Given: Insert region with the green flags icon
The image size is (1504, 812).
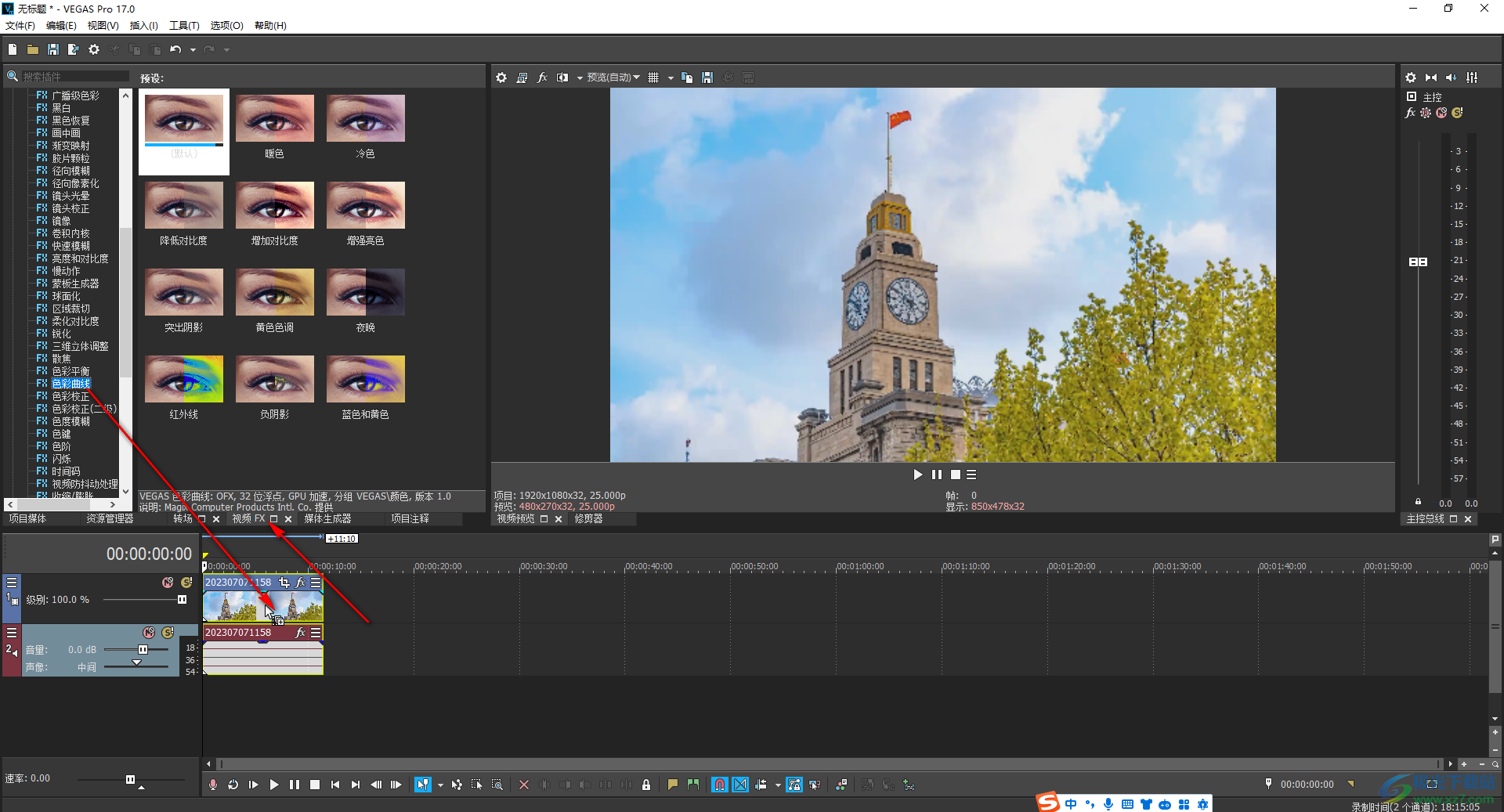Looking at the screenshot, I should 693,785.
